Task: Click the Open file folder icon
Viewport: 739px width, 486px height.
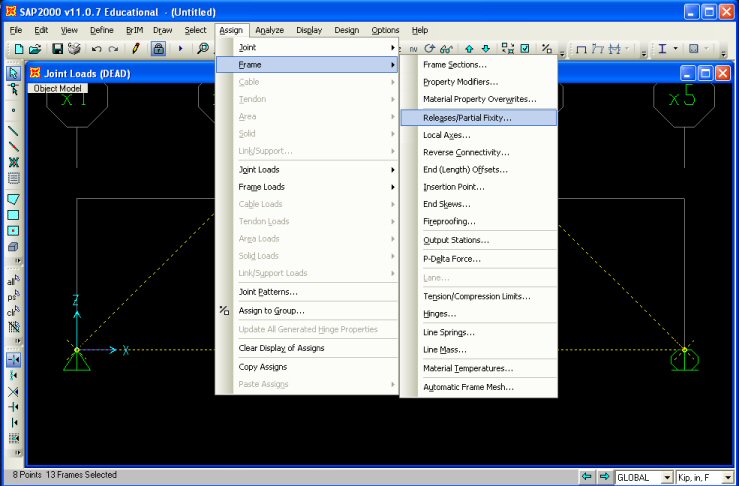Action: (x=35, y=49)
